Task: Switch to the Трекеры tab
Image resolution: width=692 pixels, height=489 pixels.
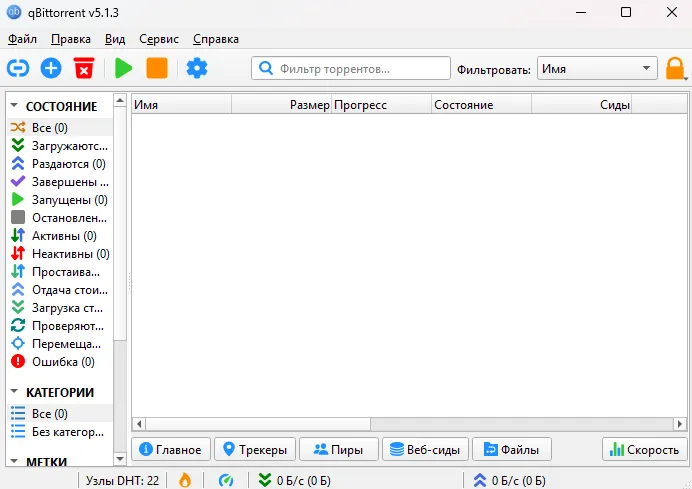Action: click(255, 449)
